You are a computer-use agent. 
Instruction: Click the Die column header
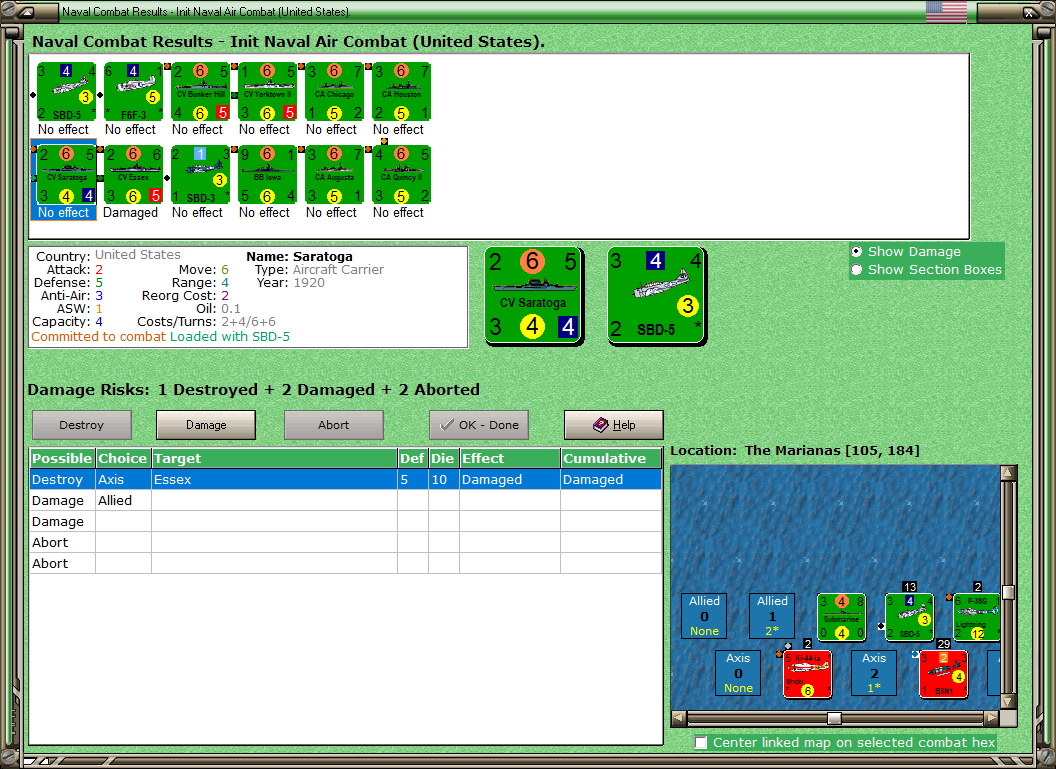coord(443,458)
